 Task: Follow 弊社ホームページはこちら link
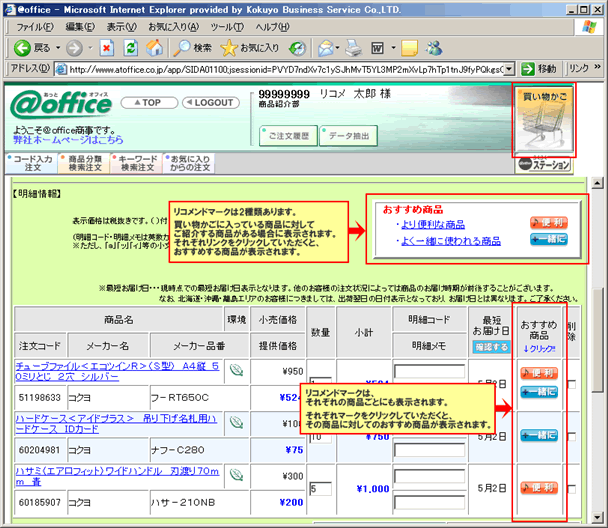coord(68,140)
